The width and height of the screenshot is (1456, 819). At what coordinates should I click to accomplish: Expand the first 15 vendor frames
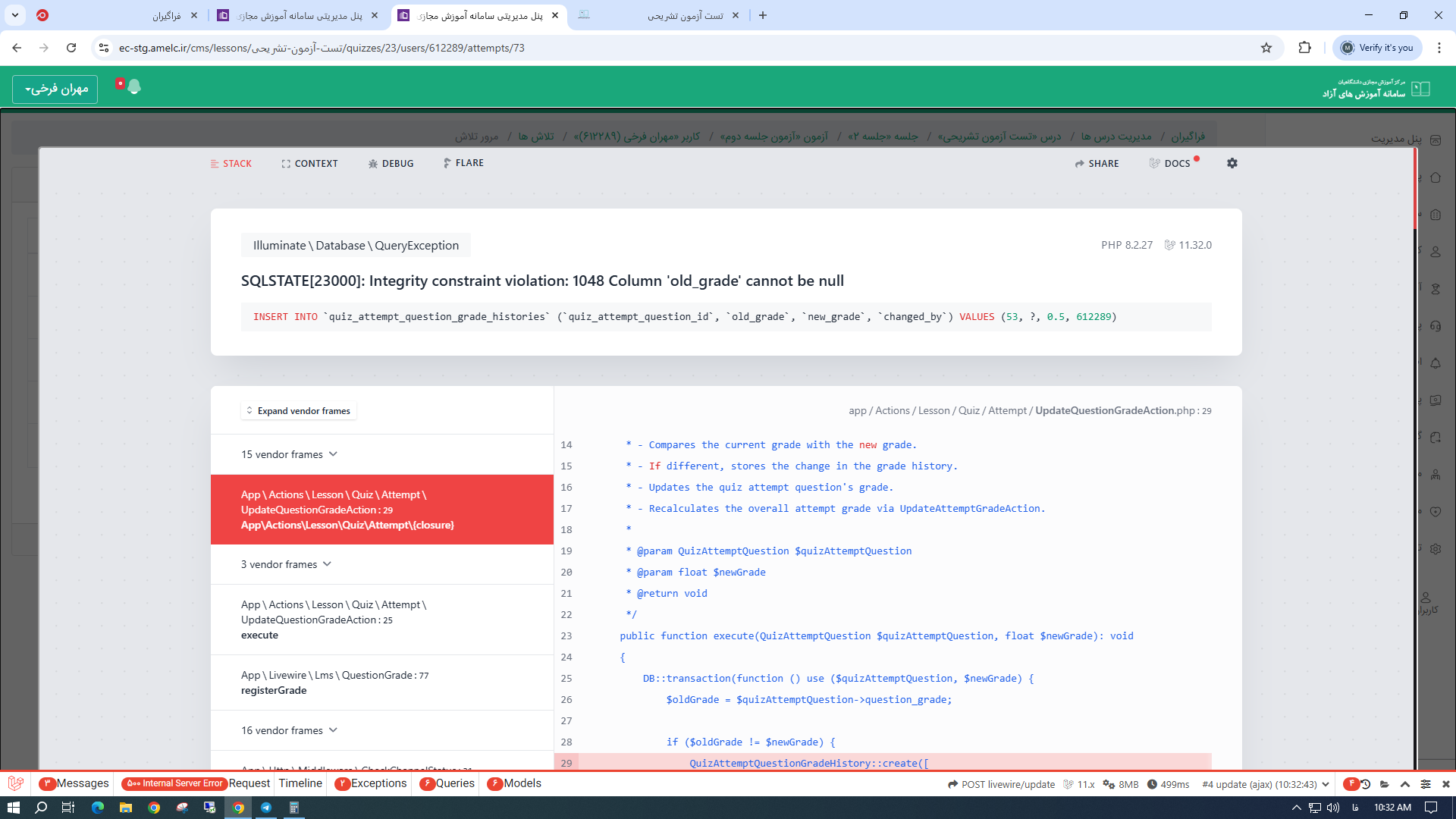click(289, 454)
